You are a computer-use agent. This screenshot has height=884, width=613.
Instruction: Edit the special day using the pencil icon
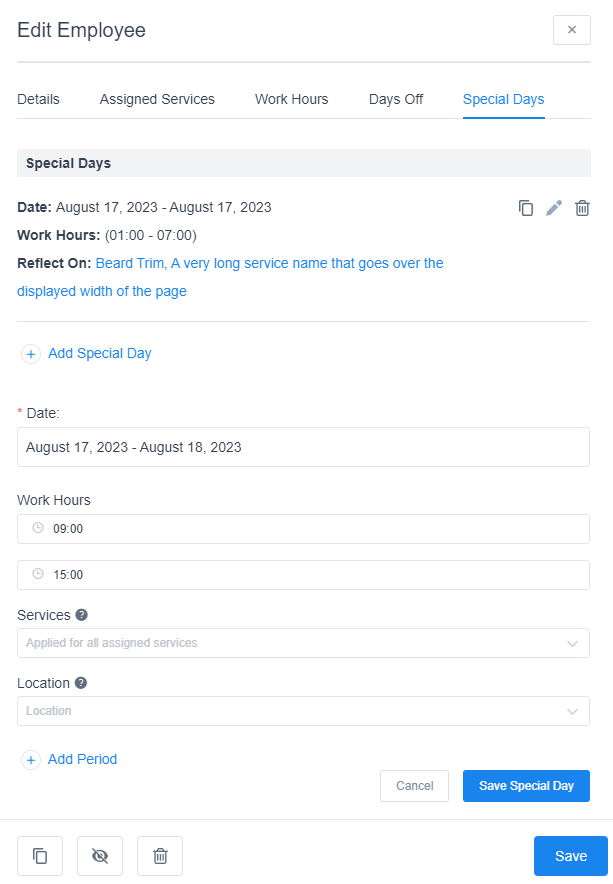tap(554, 208)
